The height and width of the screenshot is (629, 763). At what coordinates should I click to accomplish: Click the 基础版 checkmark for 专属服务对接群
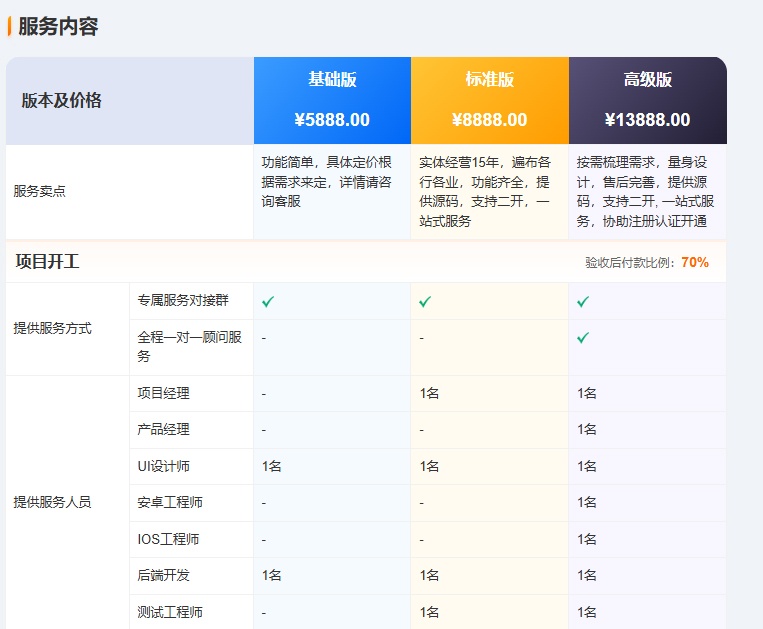(x=268, y=301)
